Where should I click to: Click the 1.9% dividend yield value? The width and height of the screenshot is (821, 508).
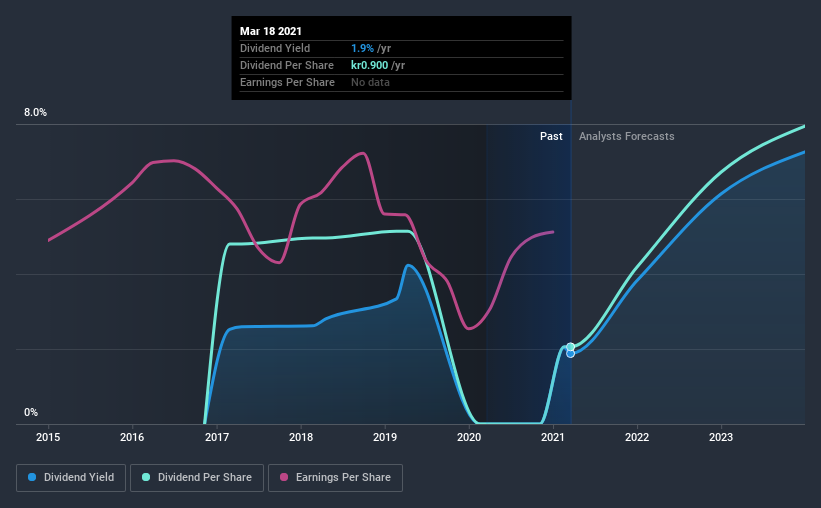click(x=362, y=48)
